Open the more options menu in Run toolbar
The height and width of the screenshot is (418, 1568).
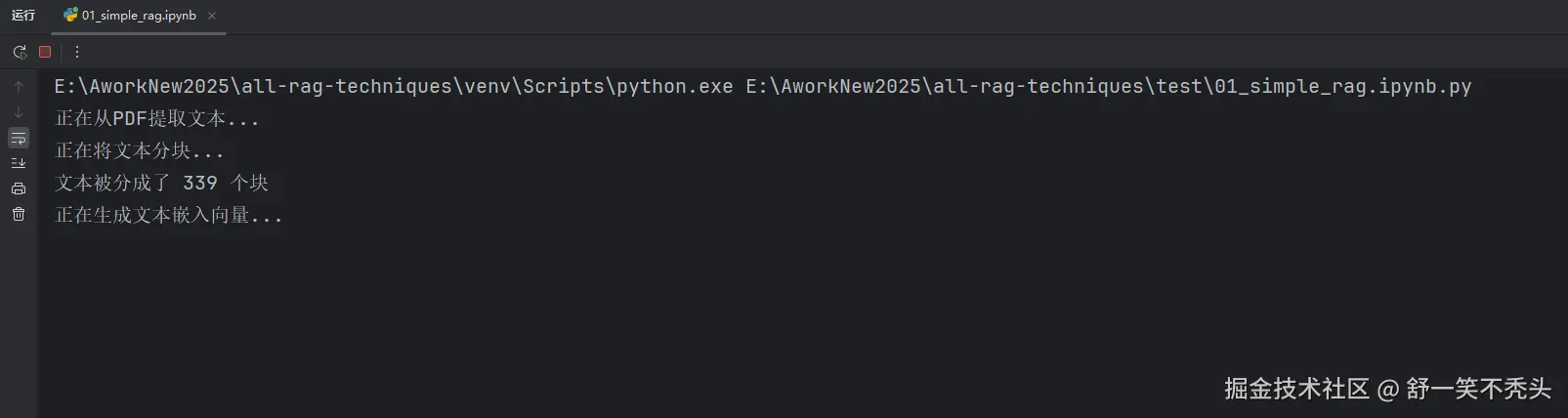coord(77,52)
